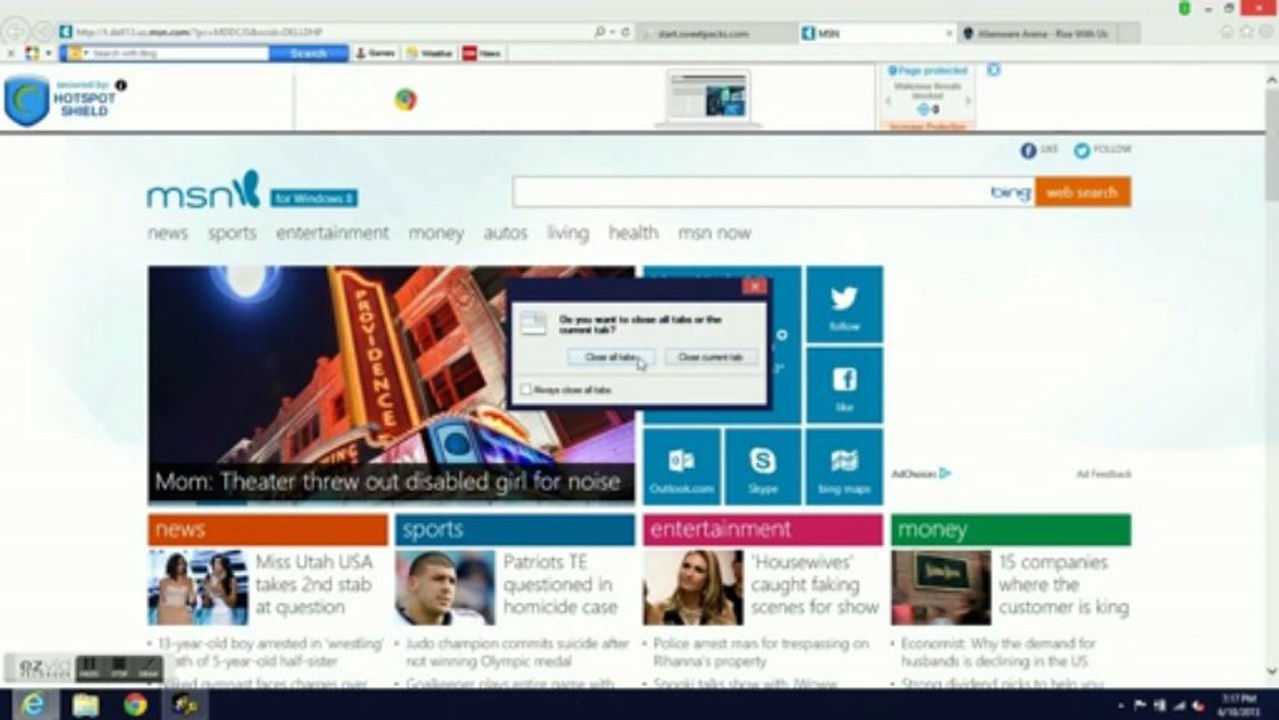Click the Weather toolbar button
1279x720 pixels.
pyautogui.click(x=430, y=53)
